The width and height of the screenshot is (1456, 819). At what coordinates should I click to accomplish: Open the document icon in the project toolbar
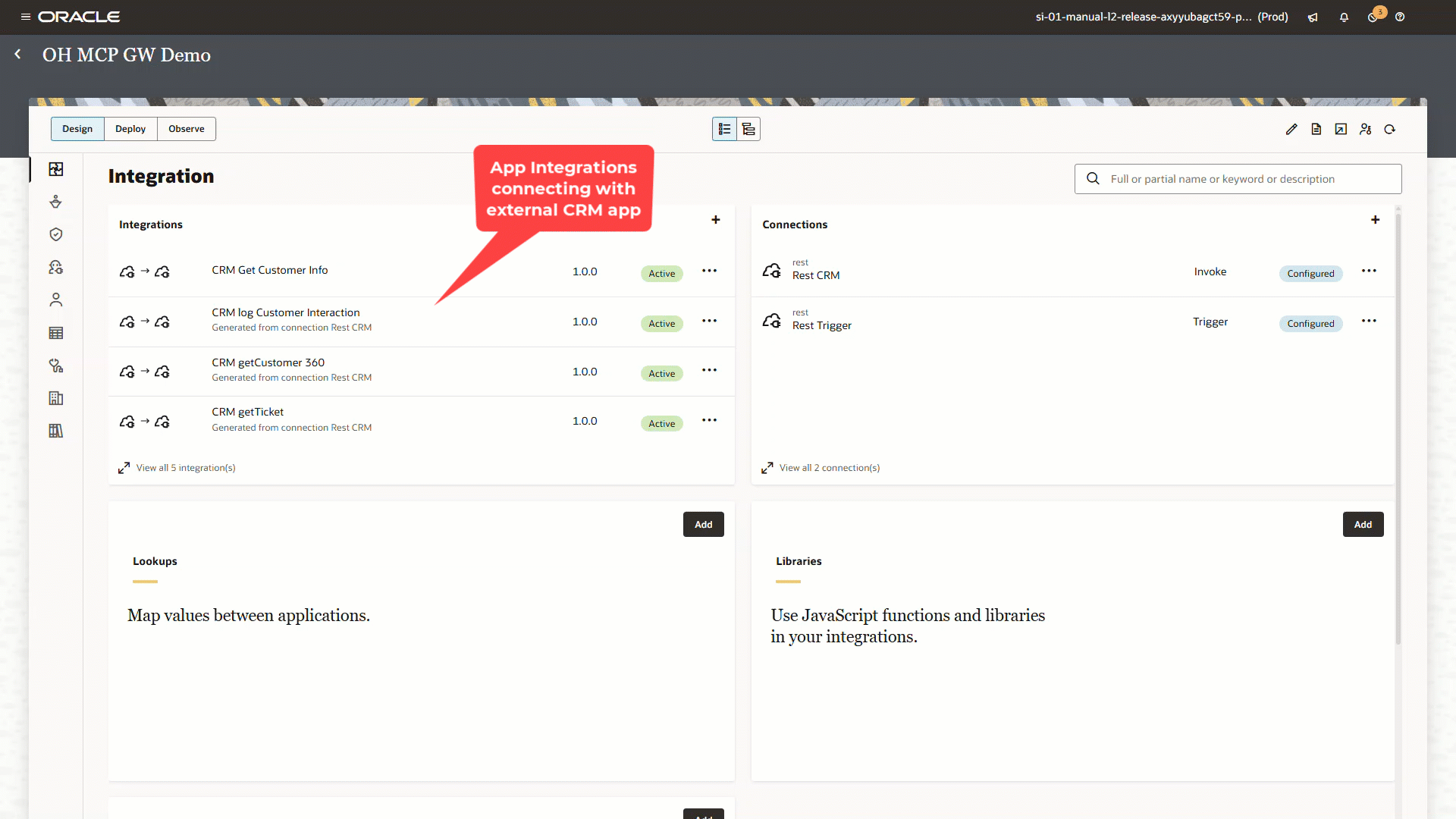pyautogui.click(x=1316, y=130)
